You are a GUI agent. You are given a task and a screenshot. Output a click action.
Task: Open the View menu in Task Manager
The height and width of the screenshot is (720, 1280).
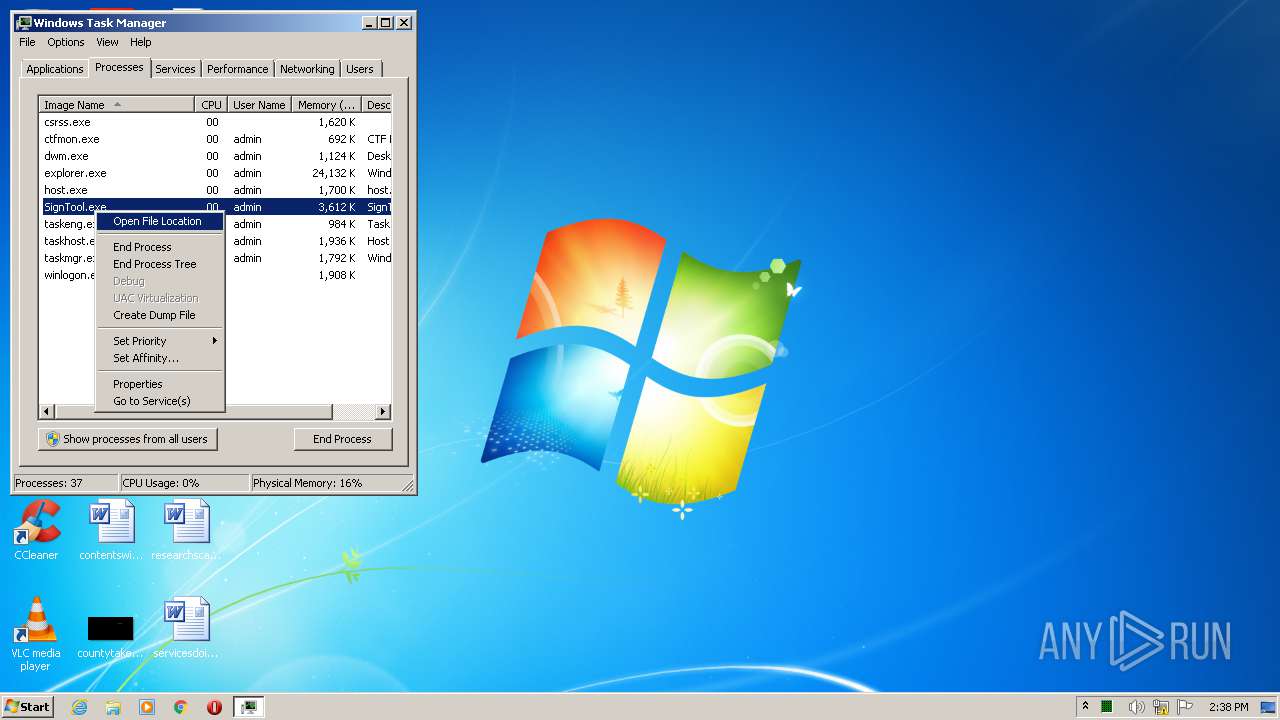(107, 42)
